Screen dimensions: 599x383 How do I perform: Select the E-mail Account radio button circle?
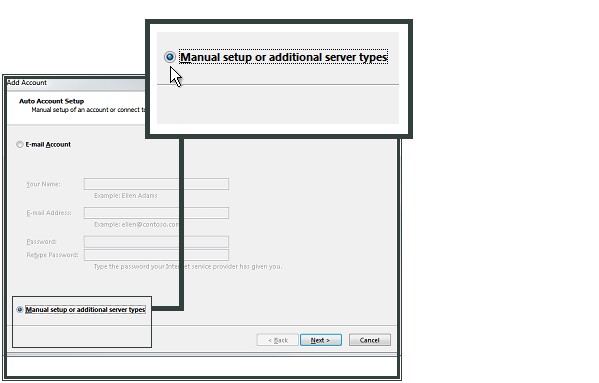click(x=19, y=144)
